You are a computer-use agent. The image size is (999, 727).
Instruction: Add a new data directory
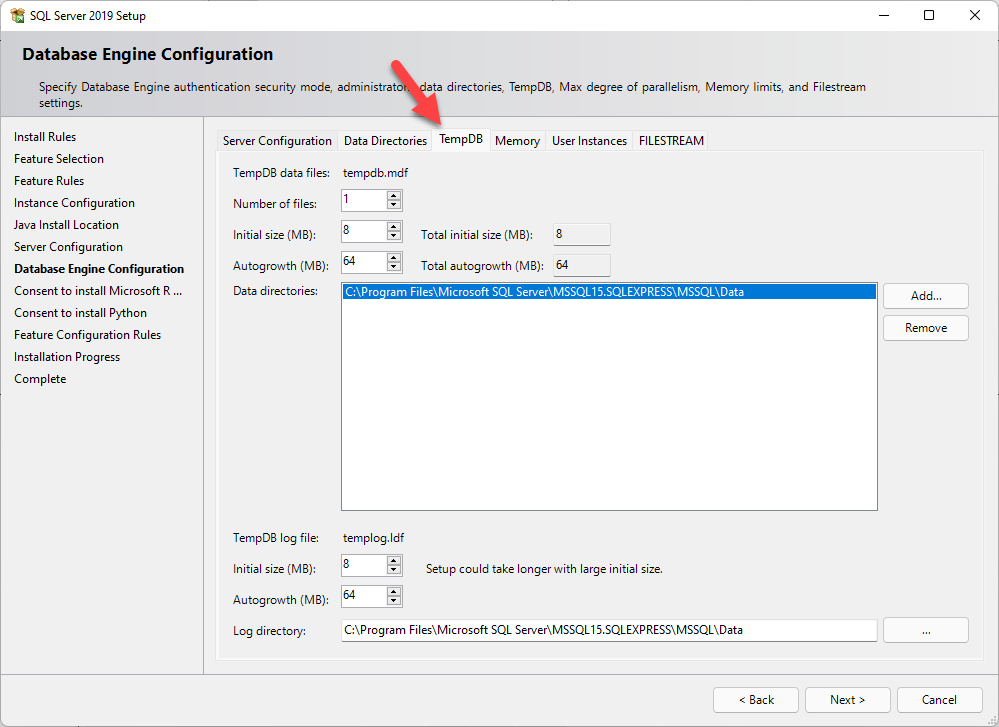tap(926, 296)
